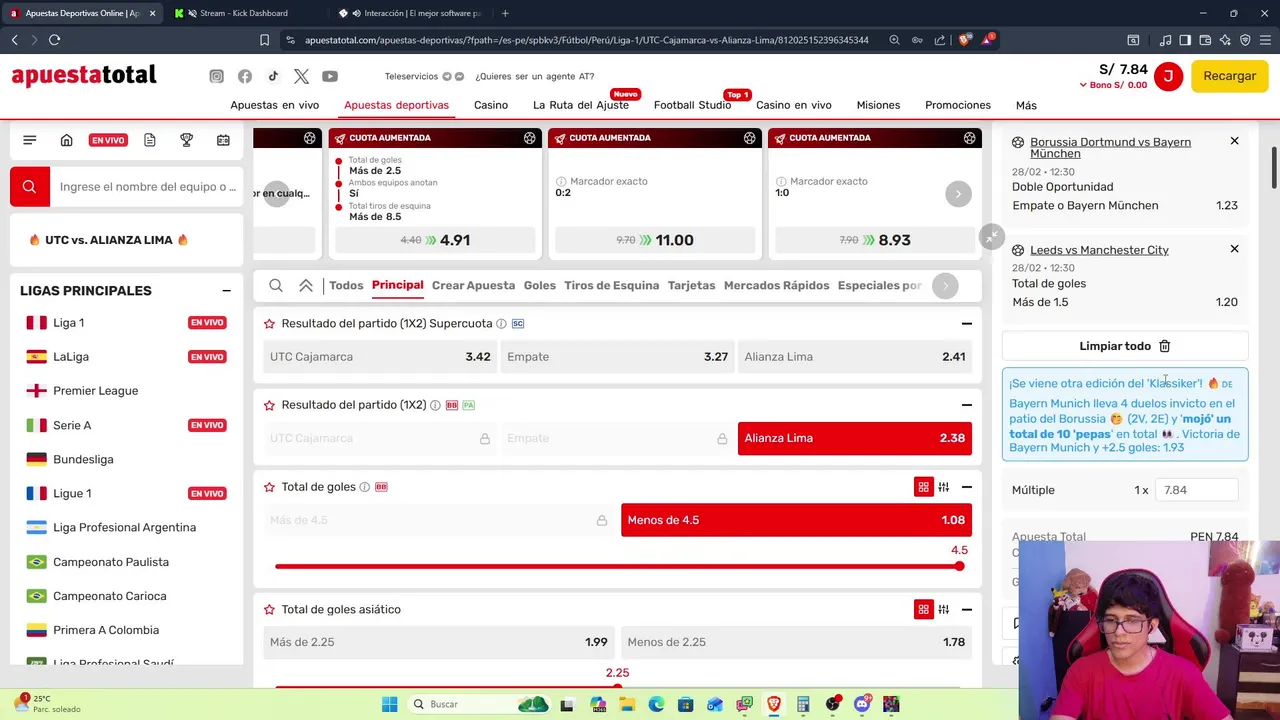Toggle Menos de 4.5 at 1.08 selection
The image size is (1280, 720).
point(796,520)
